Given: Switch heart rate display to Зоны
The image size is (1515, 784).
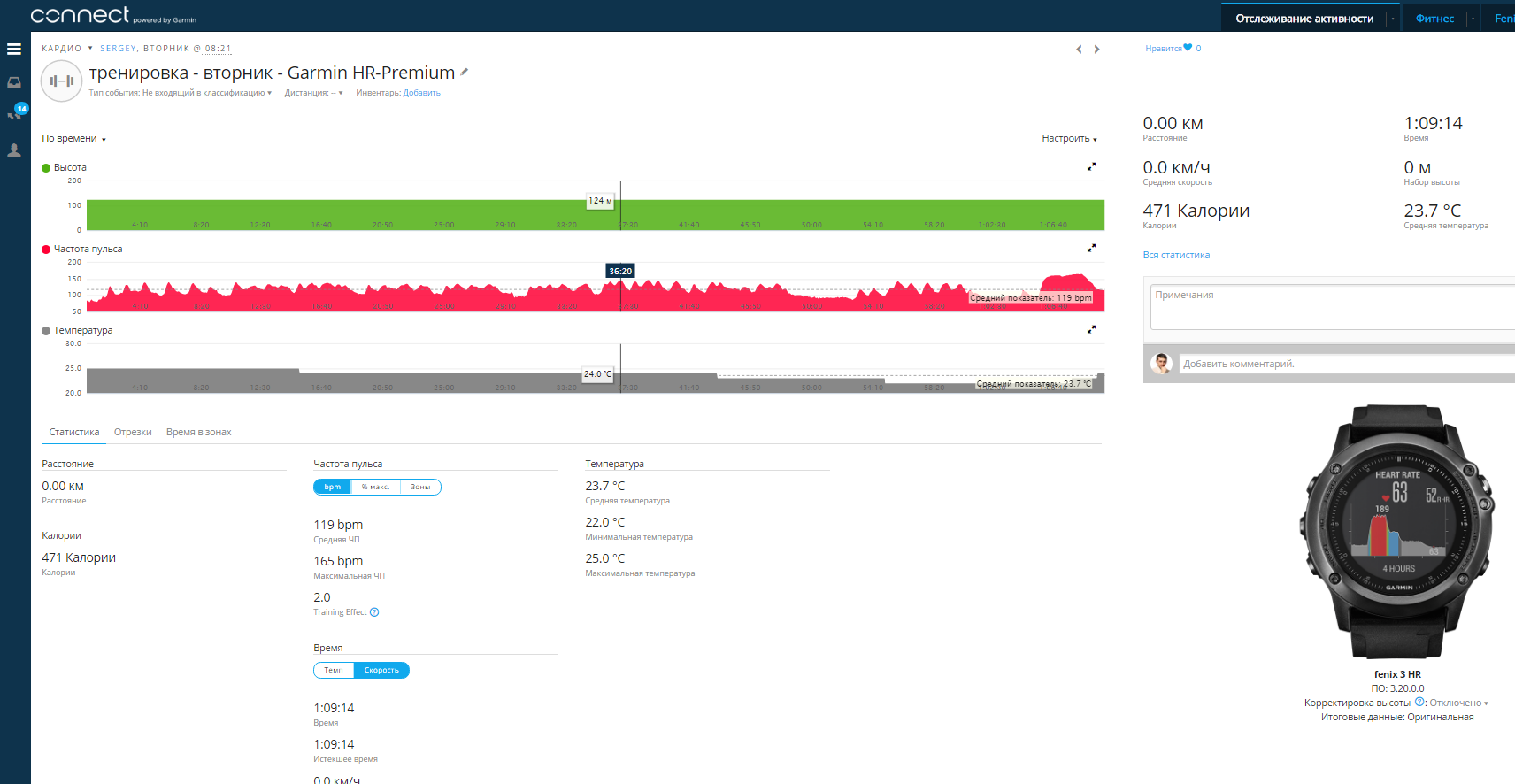Looking at the screenshot, I should pyautogui.click(x=420, y=487).
